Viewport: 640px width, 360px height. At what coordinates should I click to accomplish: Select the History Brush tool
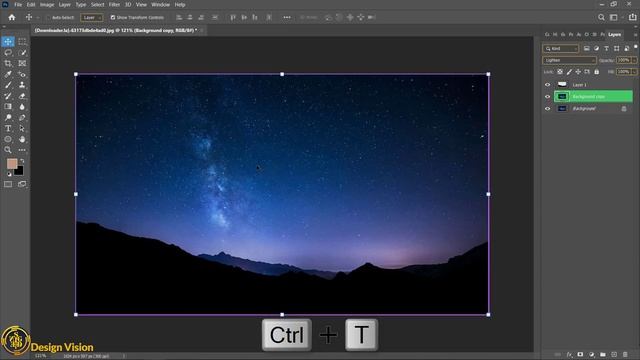[8, 96]
